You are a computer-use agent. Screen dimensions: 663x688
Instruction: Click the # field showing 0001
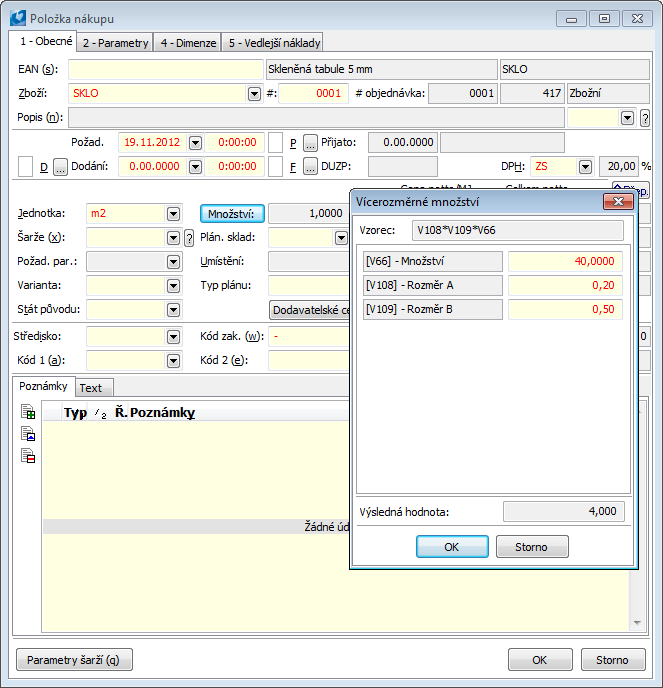(313, 93)
